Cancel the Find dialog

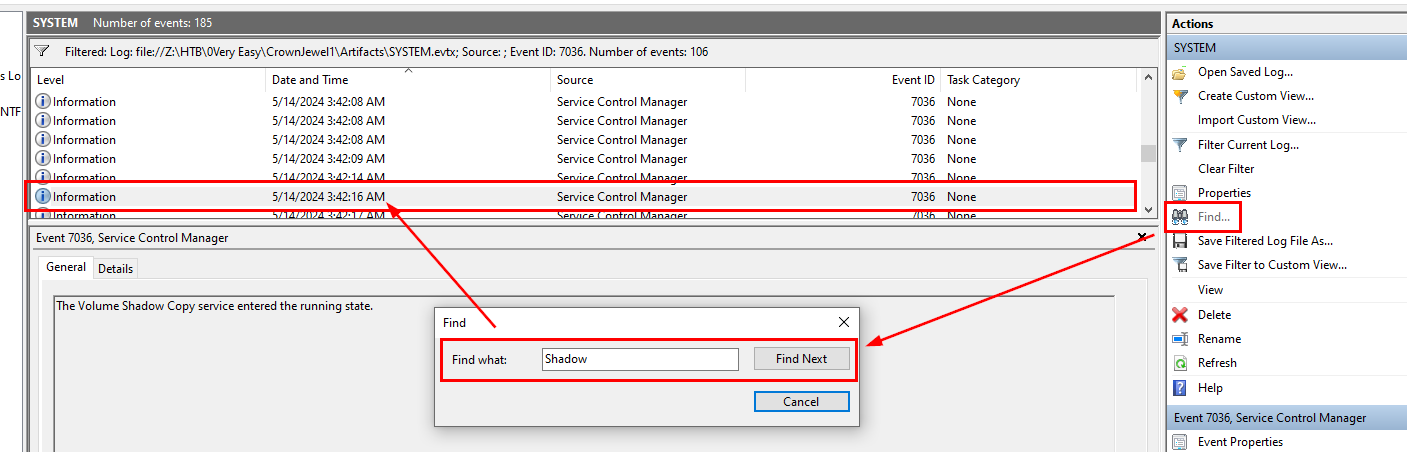click(x=801, y=402)
